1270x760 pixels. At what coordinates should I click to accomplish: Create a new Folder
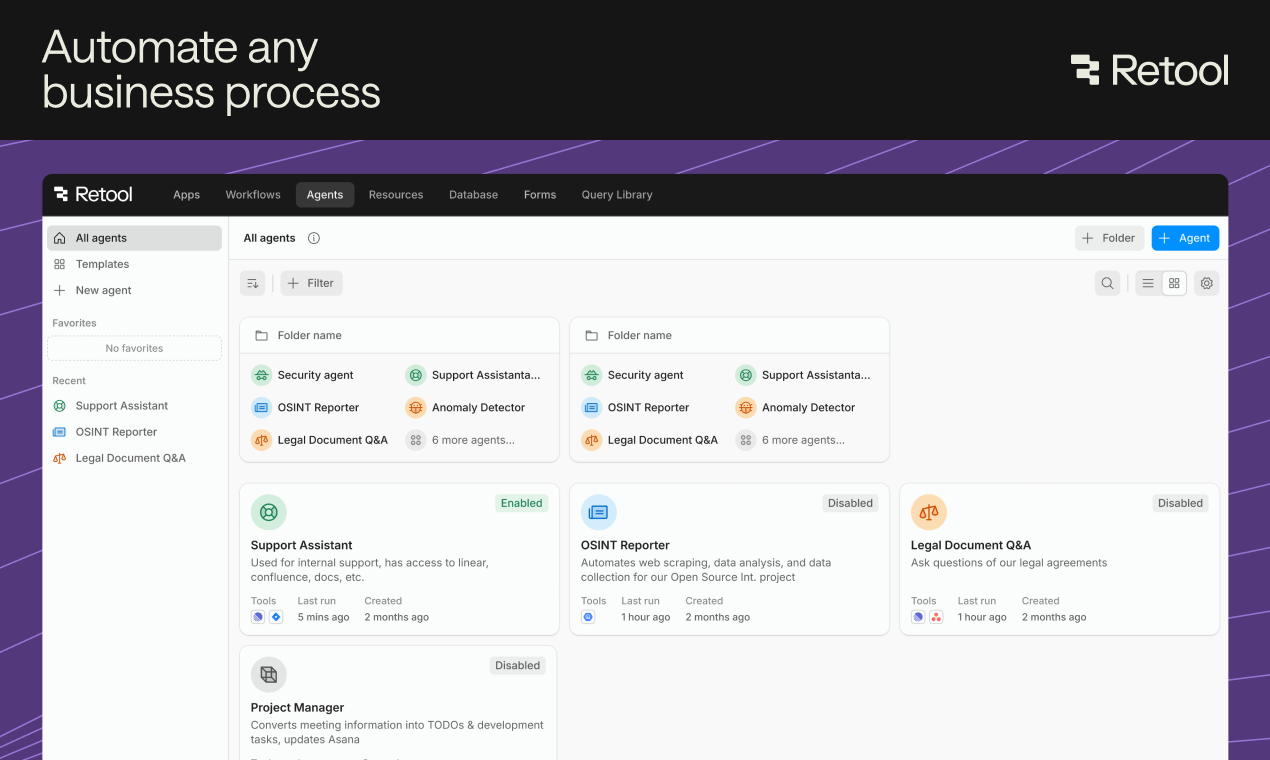click(x=1110, y=238)
